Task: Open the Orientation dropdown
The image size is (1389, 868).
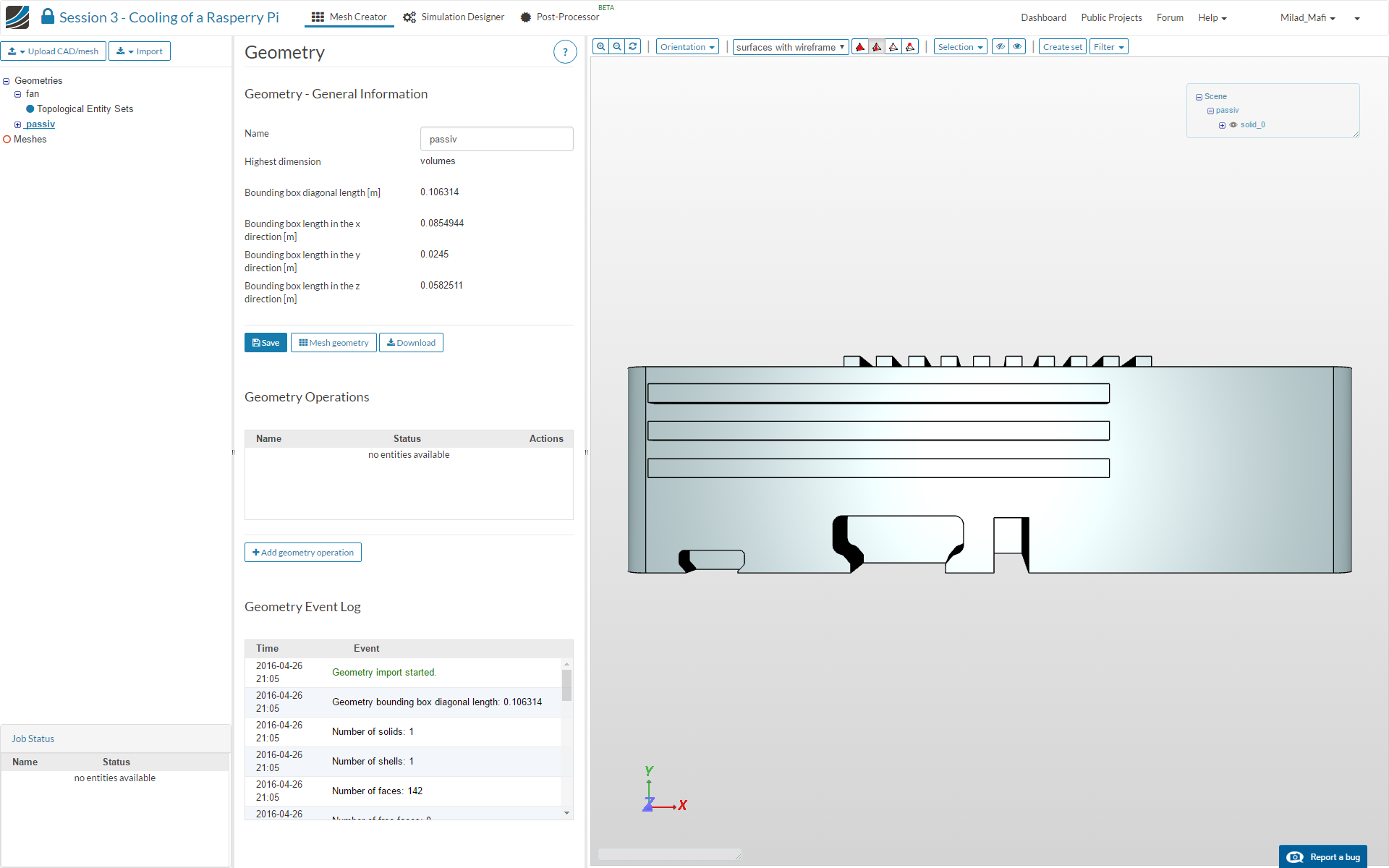Action: (687, 47)
